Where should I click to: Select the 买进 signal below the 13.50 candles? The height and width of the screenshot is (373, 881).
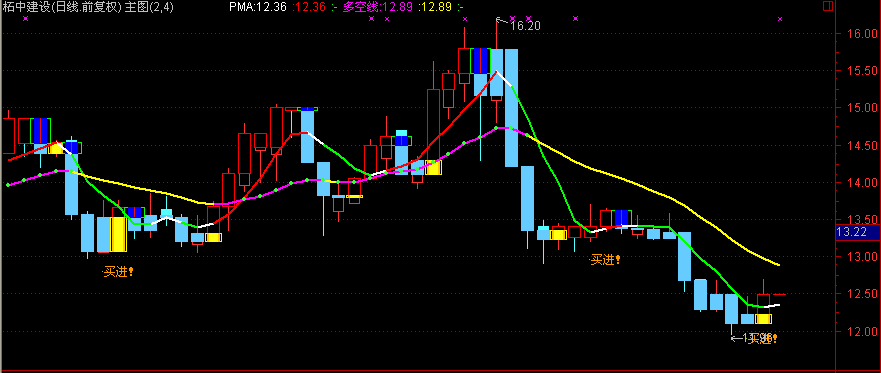pyautogui.click(x=605, y=260)
